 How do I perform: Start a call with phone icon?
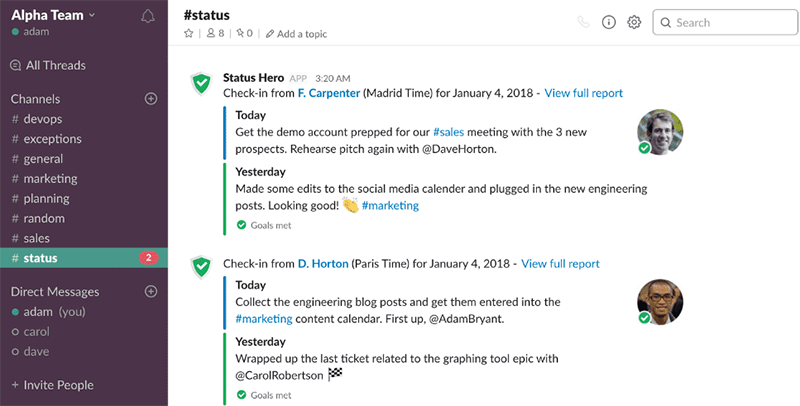583,22
